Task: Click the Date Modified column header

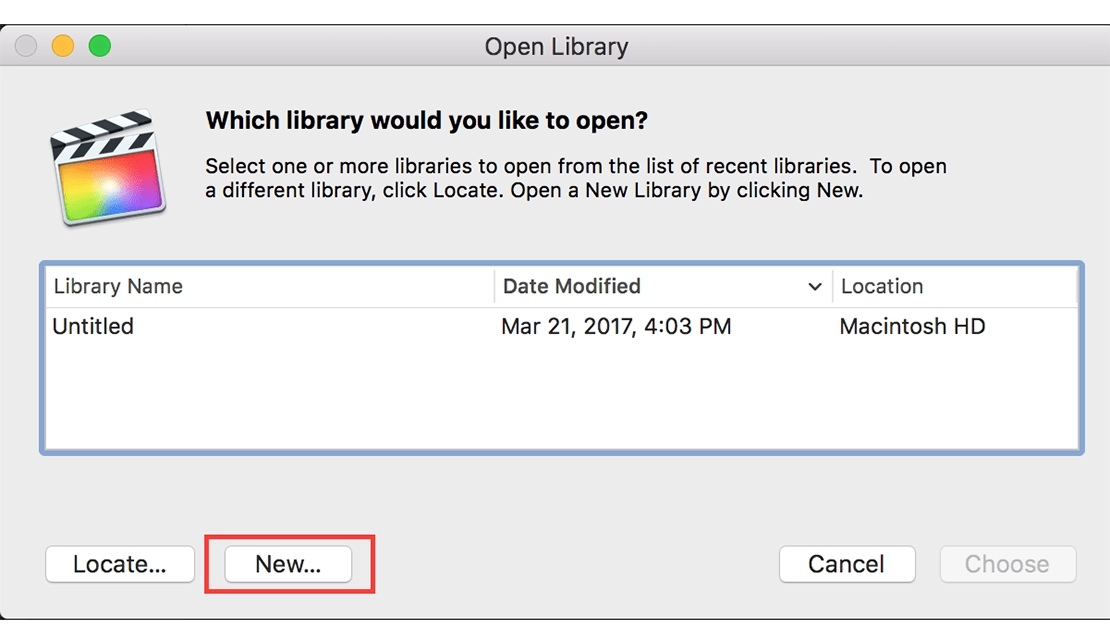Action: point(572,287)
